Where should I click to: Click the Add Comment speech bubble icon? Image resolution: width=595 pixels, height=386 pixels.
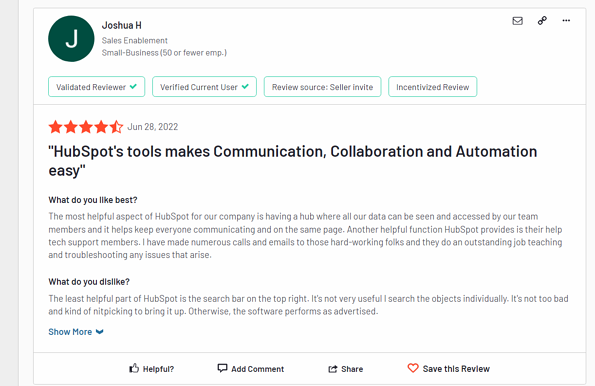point(222,368)
